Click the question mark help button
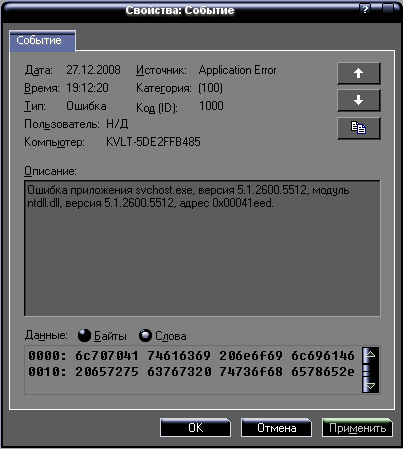Viewport: 403px width, 449px height. pos(365,9)
